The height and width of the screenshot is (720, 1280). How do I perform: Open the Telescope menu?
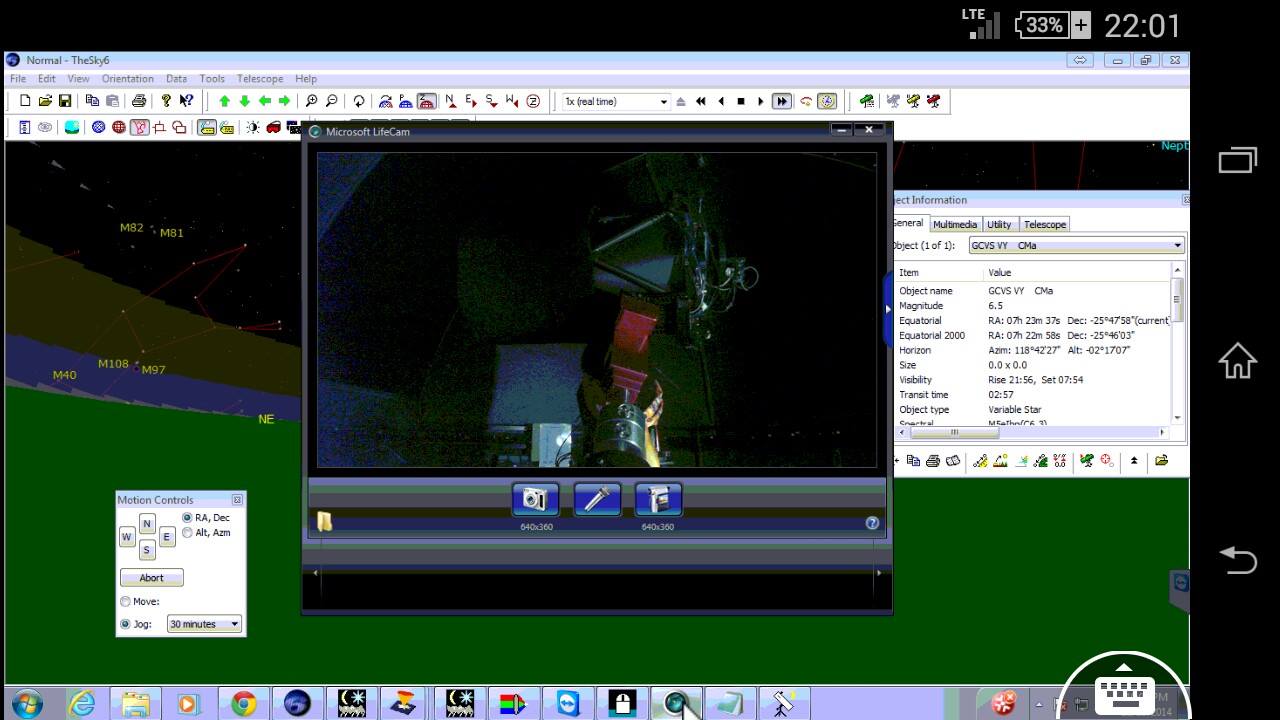(x=259, y=79)
